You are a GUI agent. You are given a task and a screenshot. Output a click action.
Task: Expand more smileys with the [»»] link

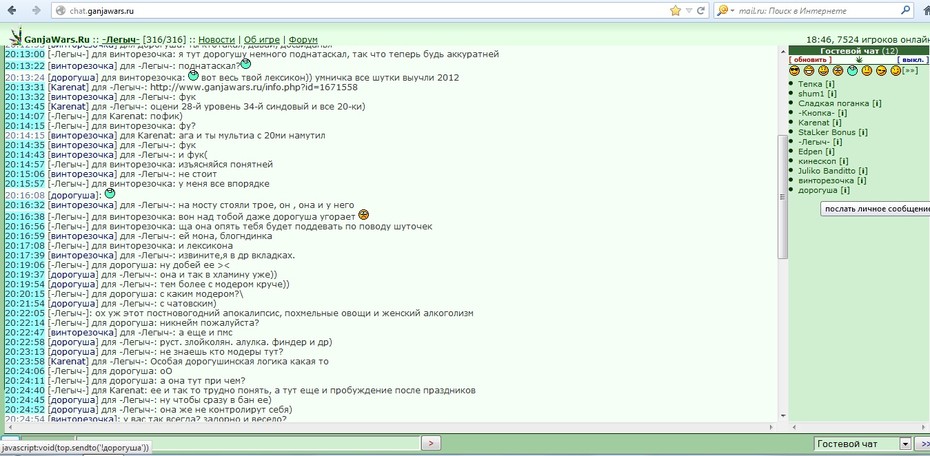tap(909, 71)
